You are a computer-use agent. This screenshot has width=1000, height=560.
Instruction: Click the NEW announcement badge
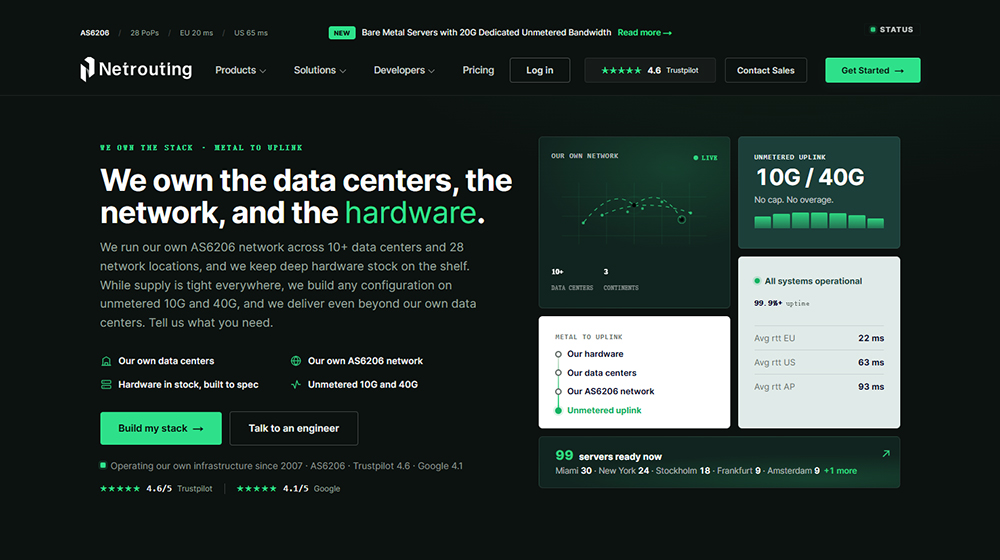342,33
